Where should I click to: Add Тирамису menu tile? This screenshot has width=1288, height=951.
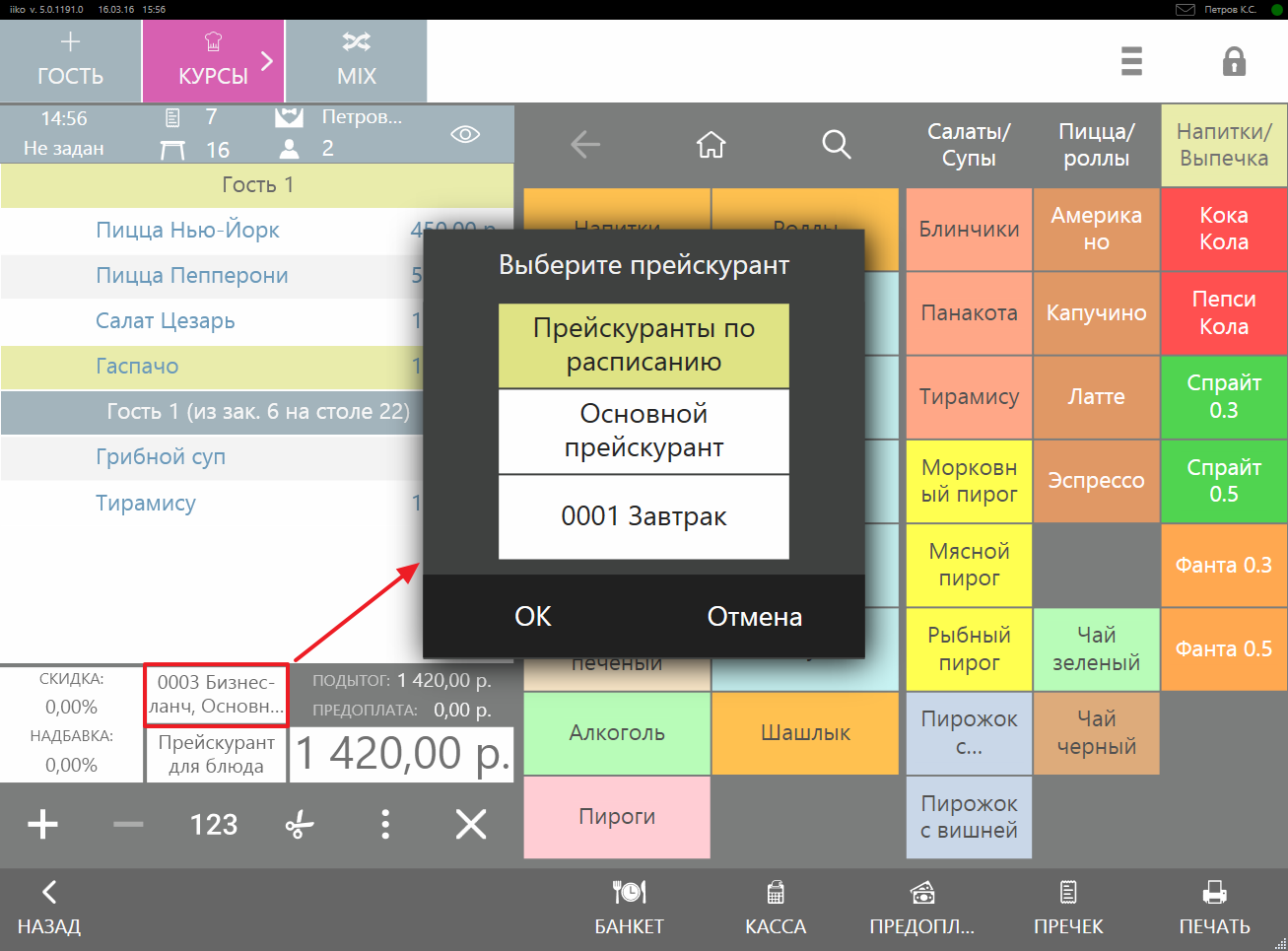point(969,396)
